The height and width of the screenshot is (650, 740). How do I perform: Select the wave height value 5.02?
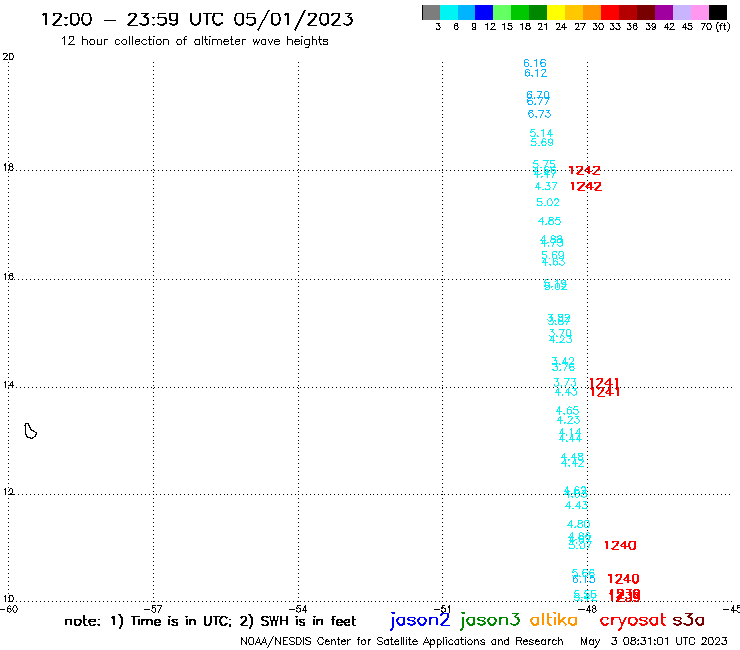click(x=548, y=202)
